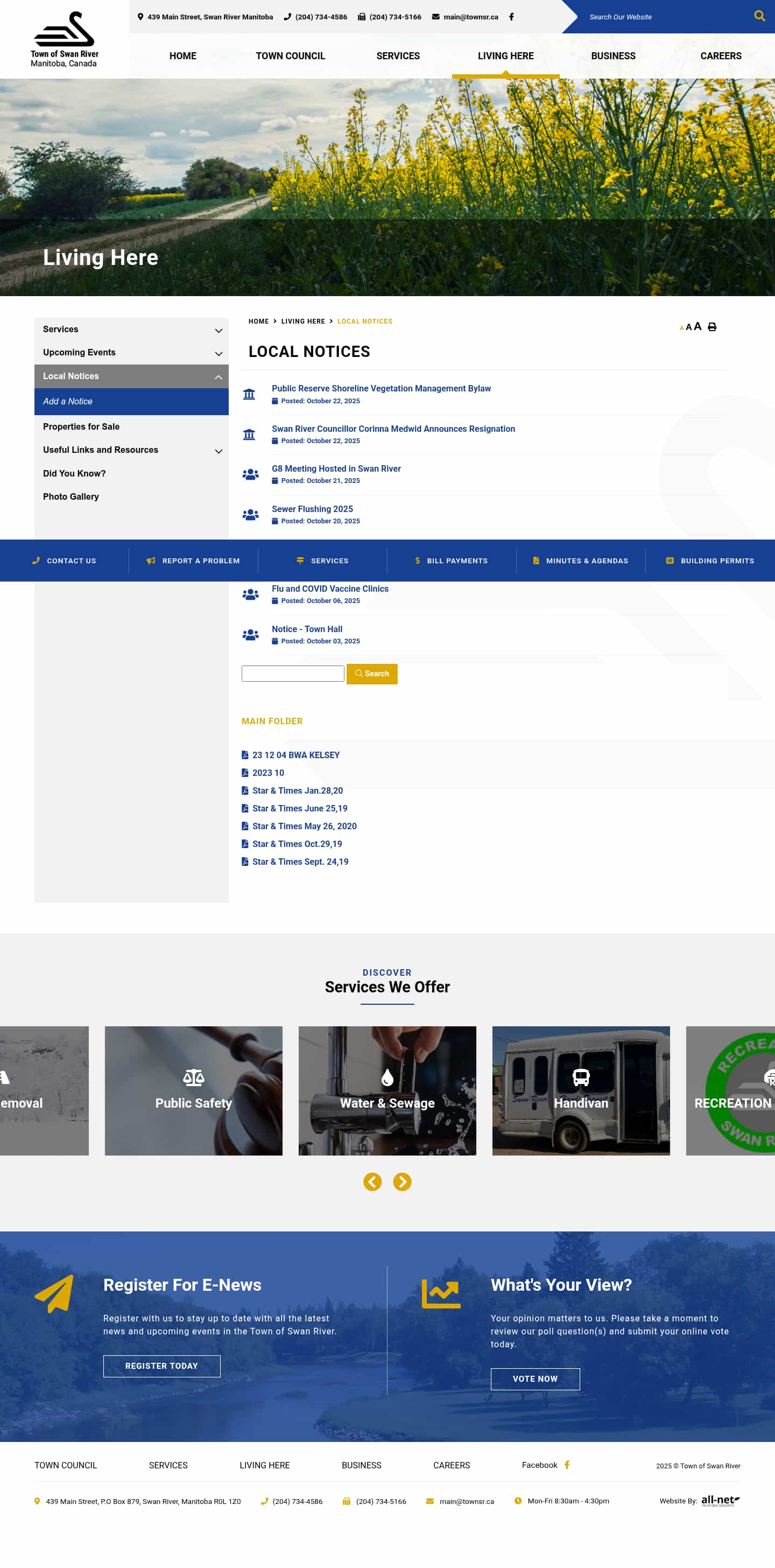Open Star & Times Sept. 24,19 file
775x1568 pixels.
[300, 862]
